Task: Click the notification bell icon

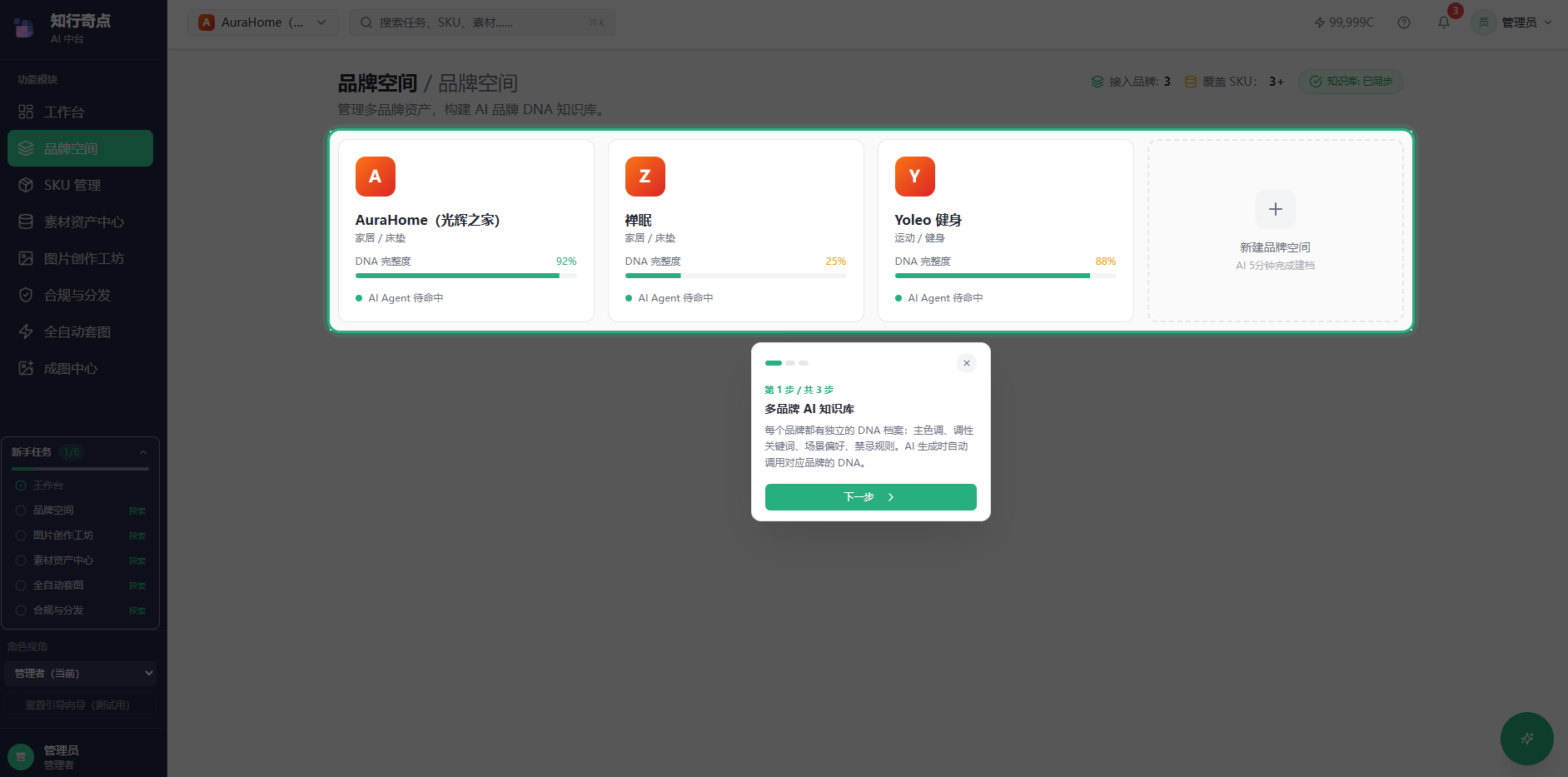Action: 1443,22
